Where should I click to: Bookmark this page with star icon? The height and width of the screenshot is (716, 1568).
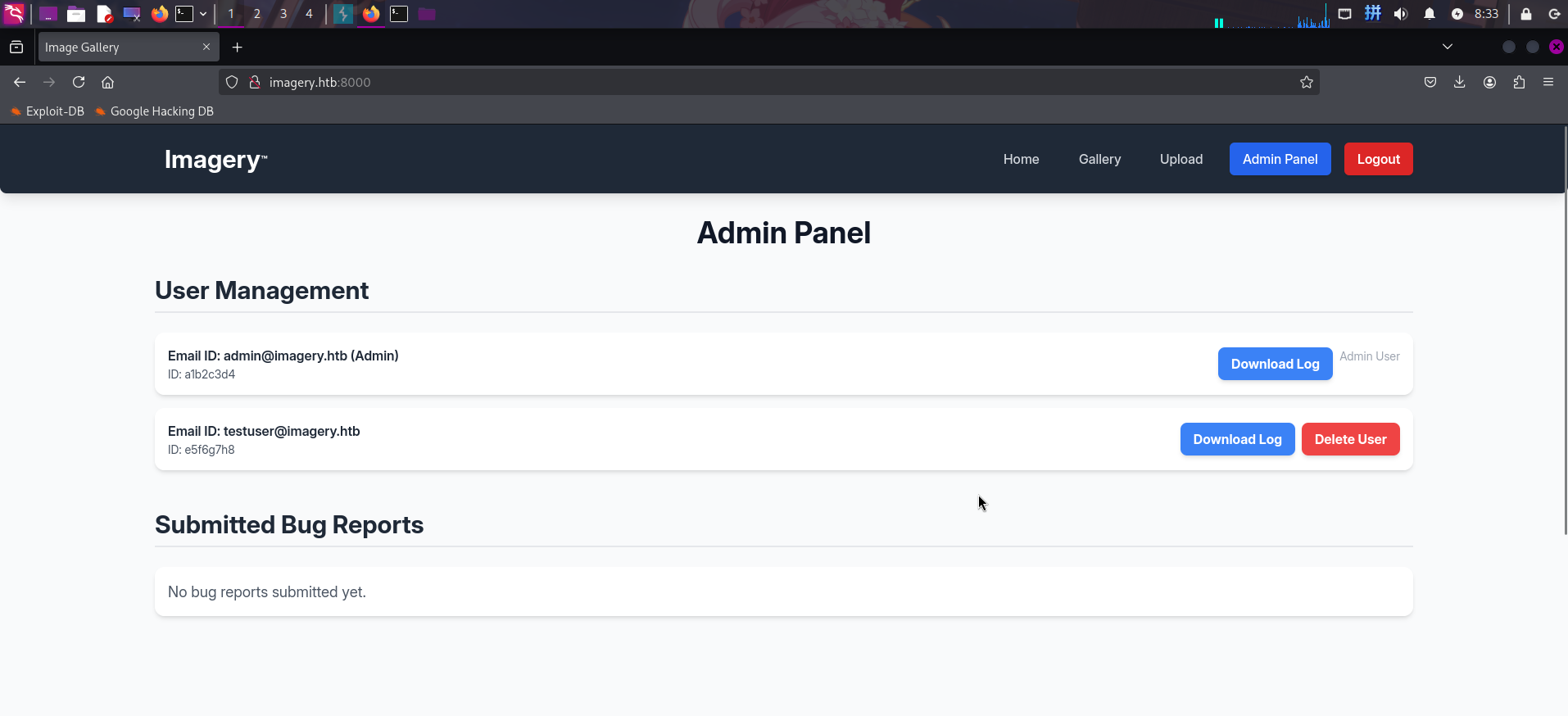point(1307,82)
